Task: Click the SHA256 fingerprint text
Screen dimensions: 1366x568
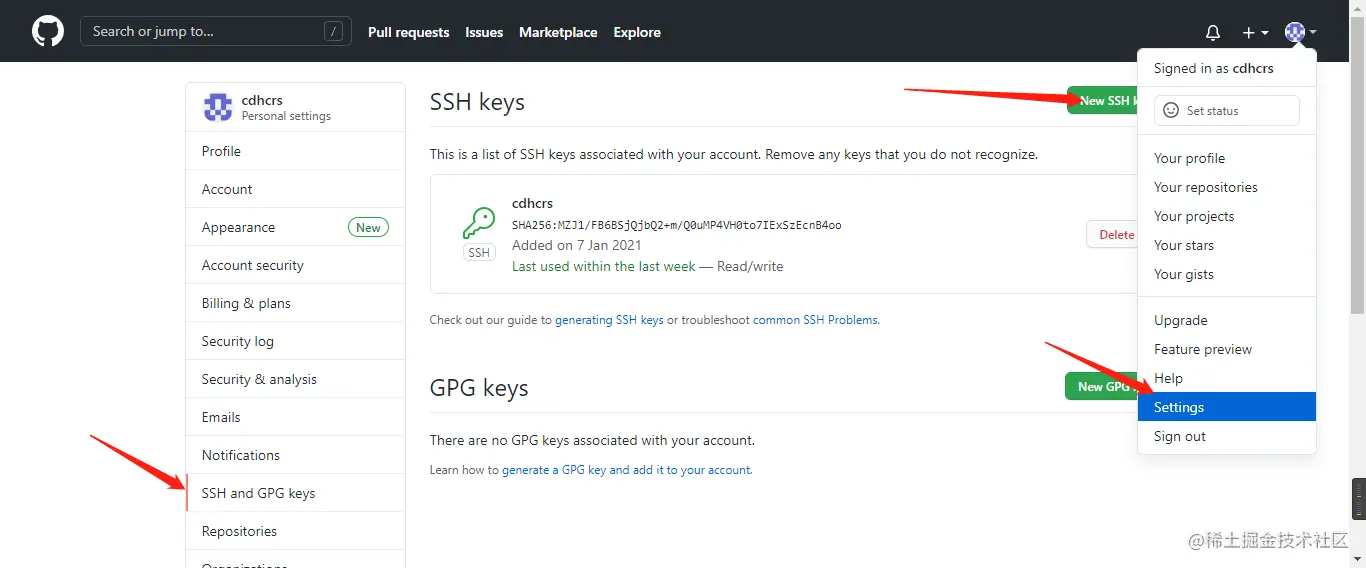Action: [677, 225]
